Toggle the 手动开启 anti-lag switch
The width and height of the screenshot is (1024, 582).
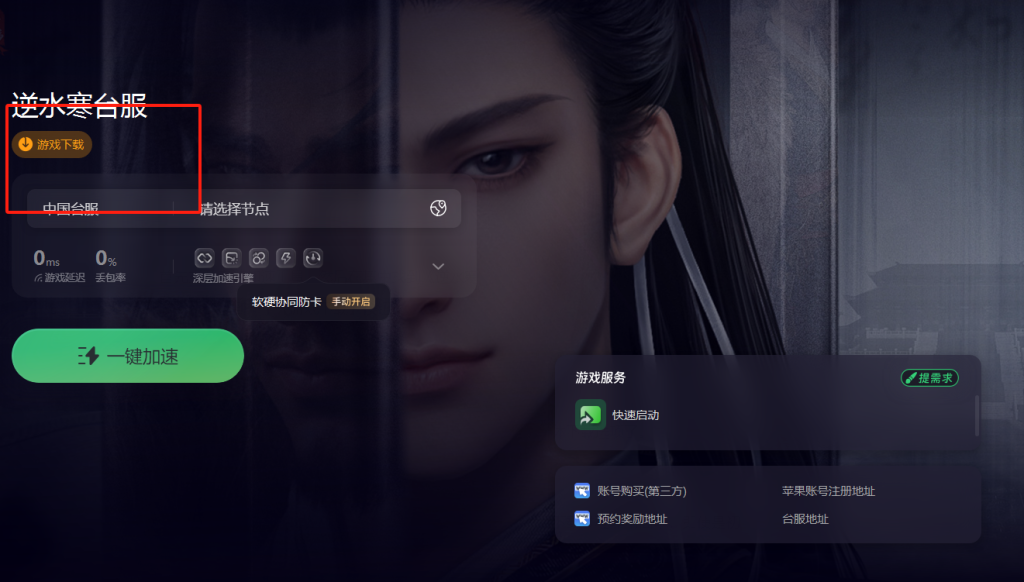[351, 302]
